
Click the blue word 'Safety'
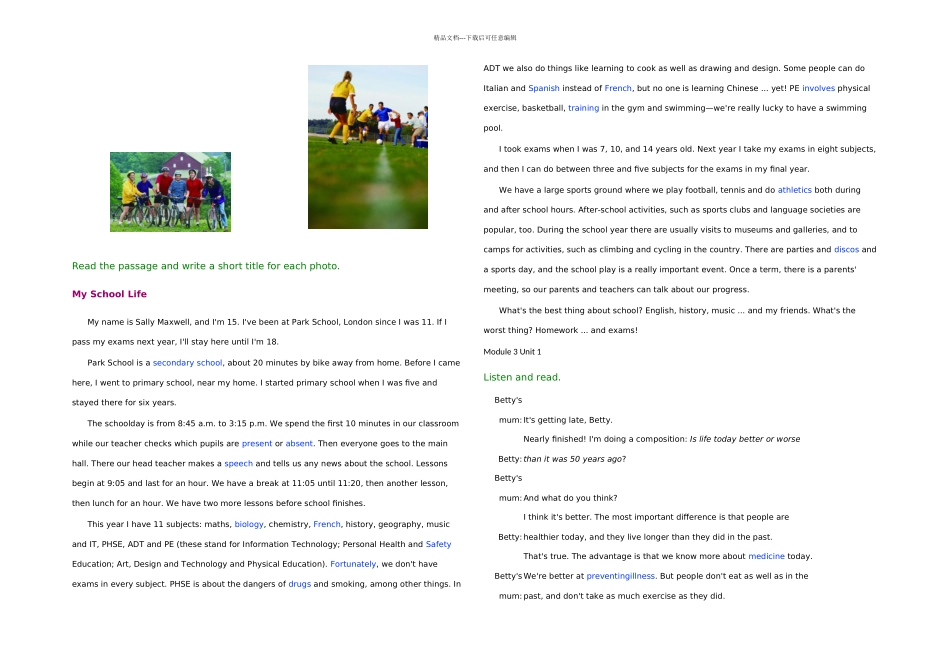439,544
